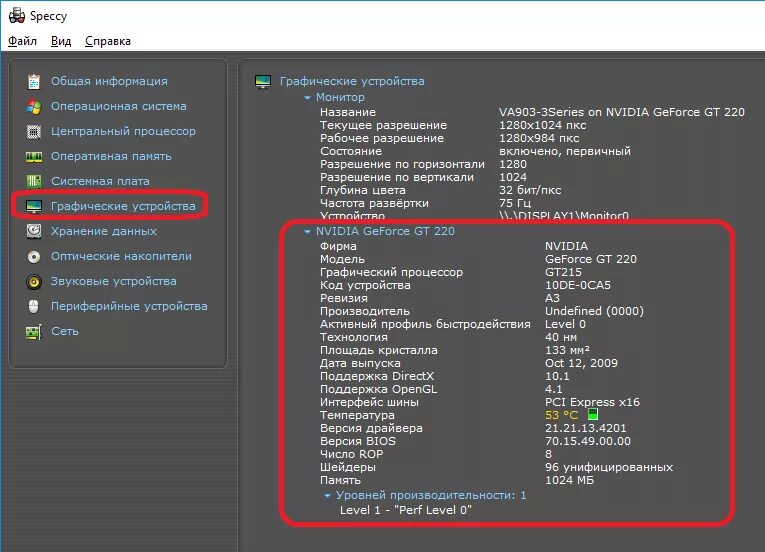The width and height of the screenshot is (765, 552).
Task: Open Системная плата section
Action: 101,181
